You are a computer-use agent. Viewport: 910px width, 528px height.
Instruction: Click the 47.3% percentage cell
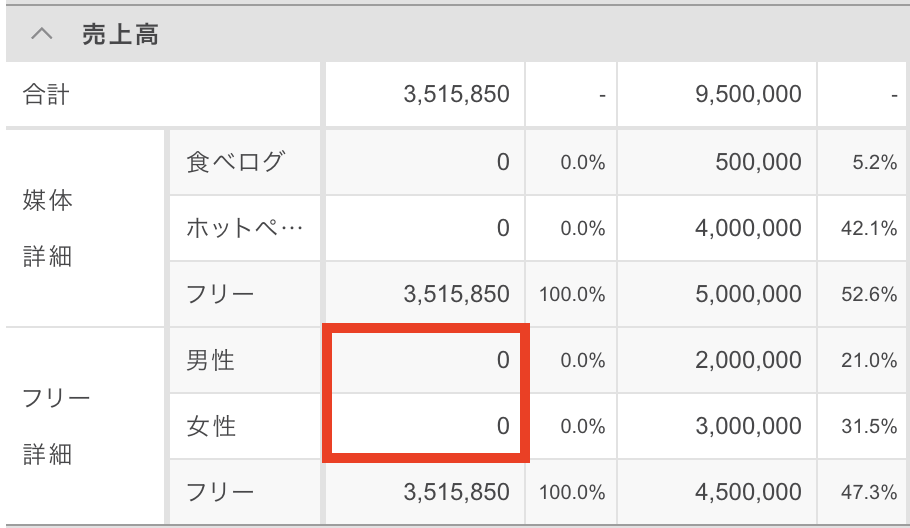pos(869,493)
